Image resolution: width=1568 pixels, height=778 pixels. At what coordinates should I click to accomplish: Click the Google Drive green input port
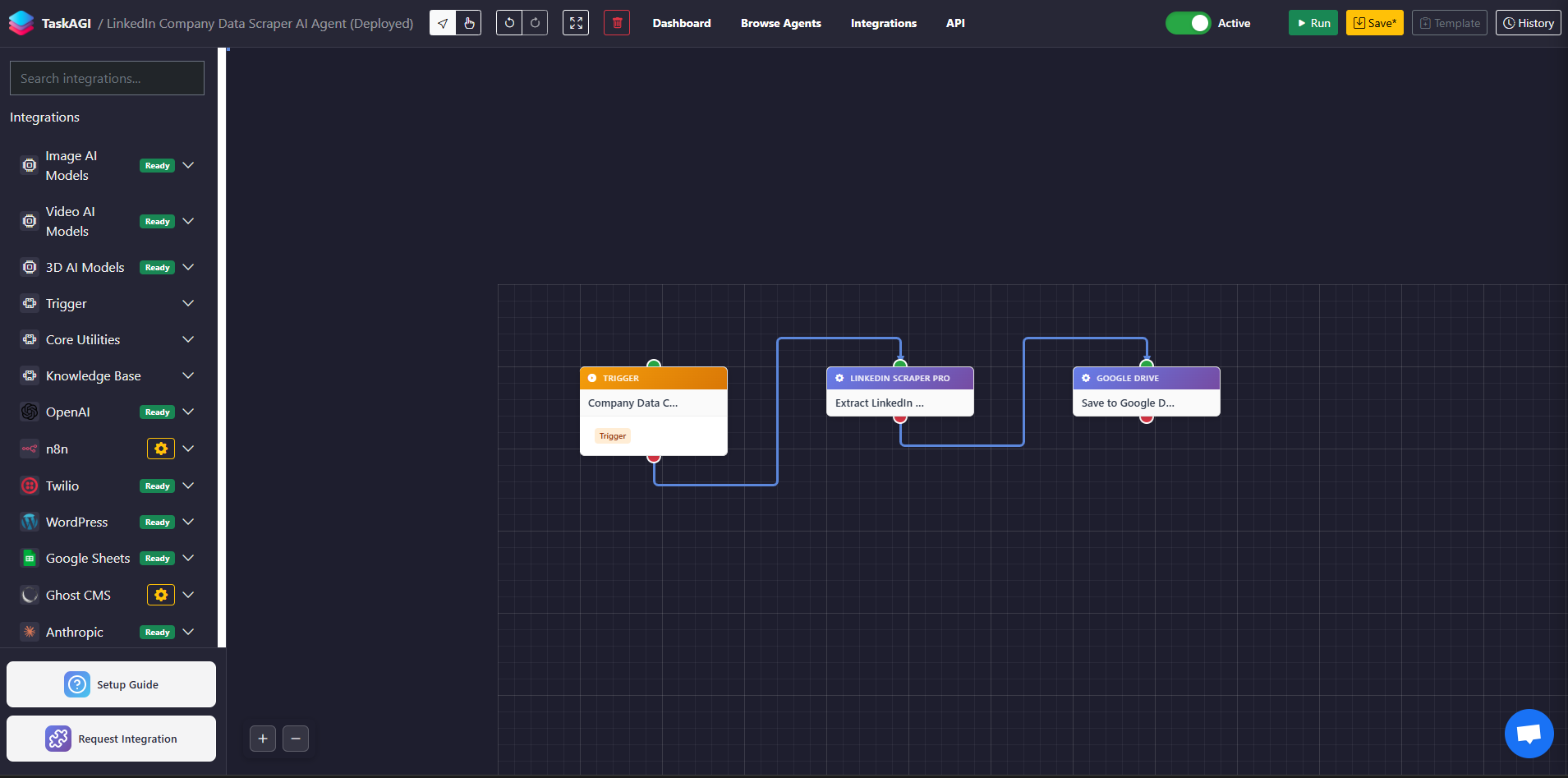click(1147, 364)
